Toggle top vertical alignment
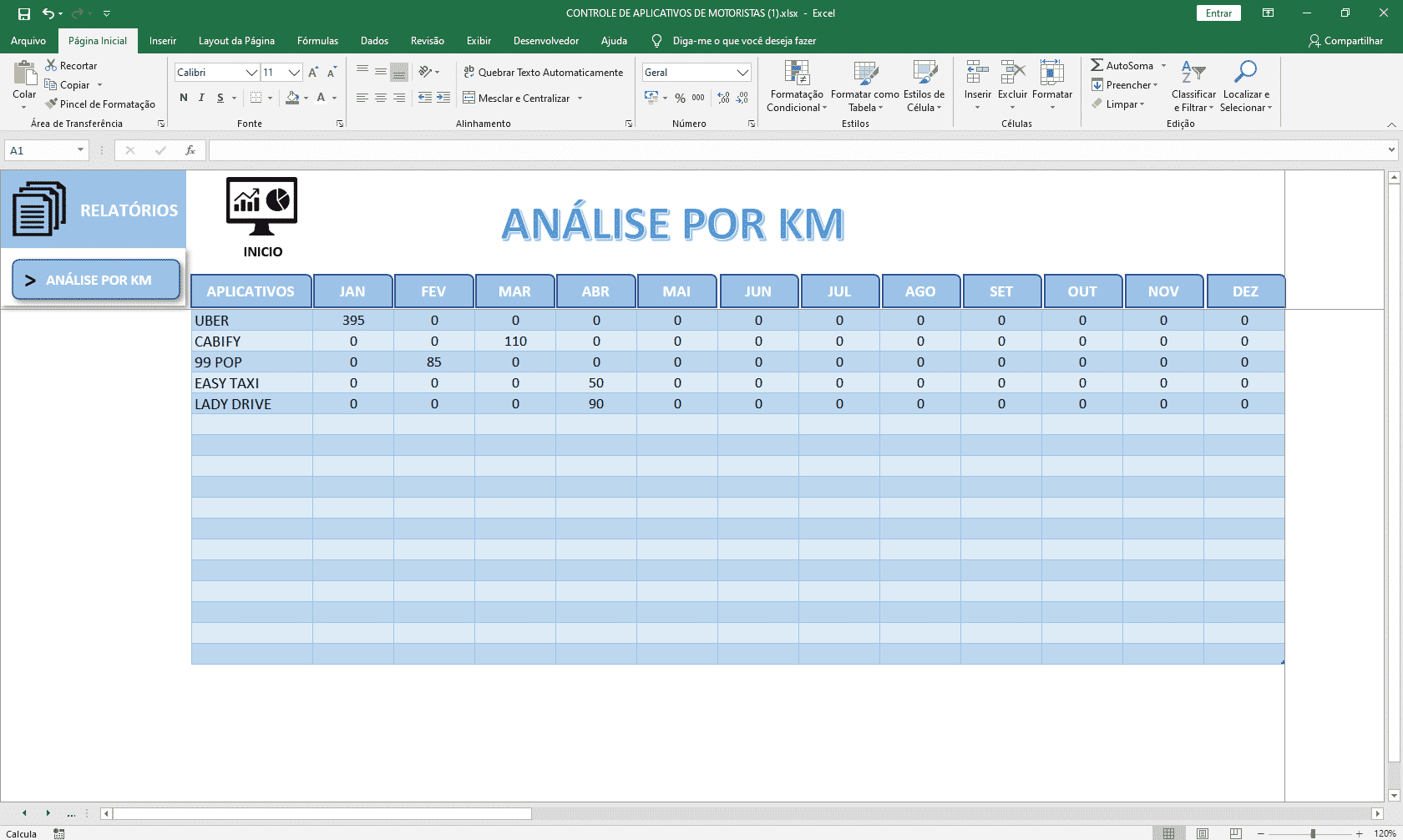1403x840 pixels. click(362, 72)
